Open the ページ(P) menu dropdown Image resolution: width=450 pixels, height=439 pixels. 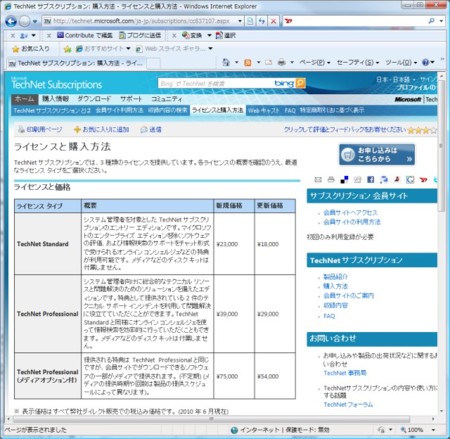314,62
